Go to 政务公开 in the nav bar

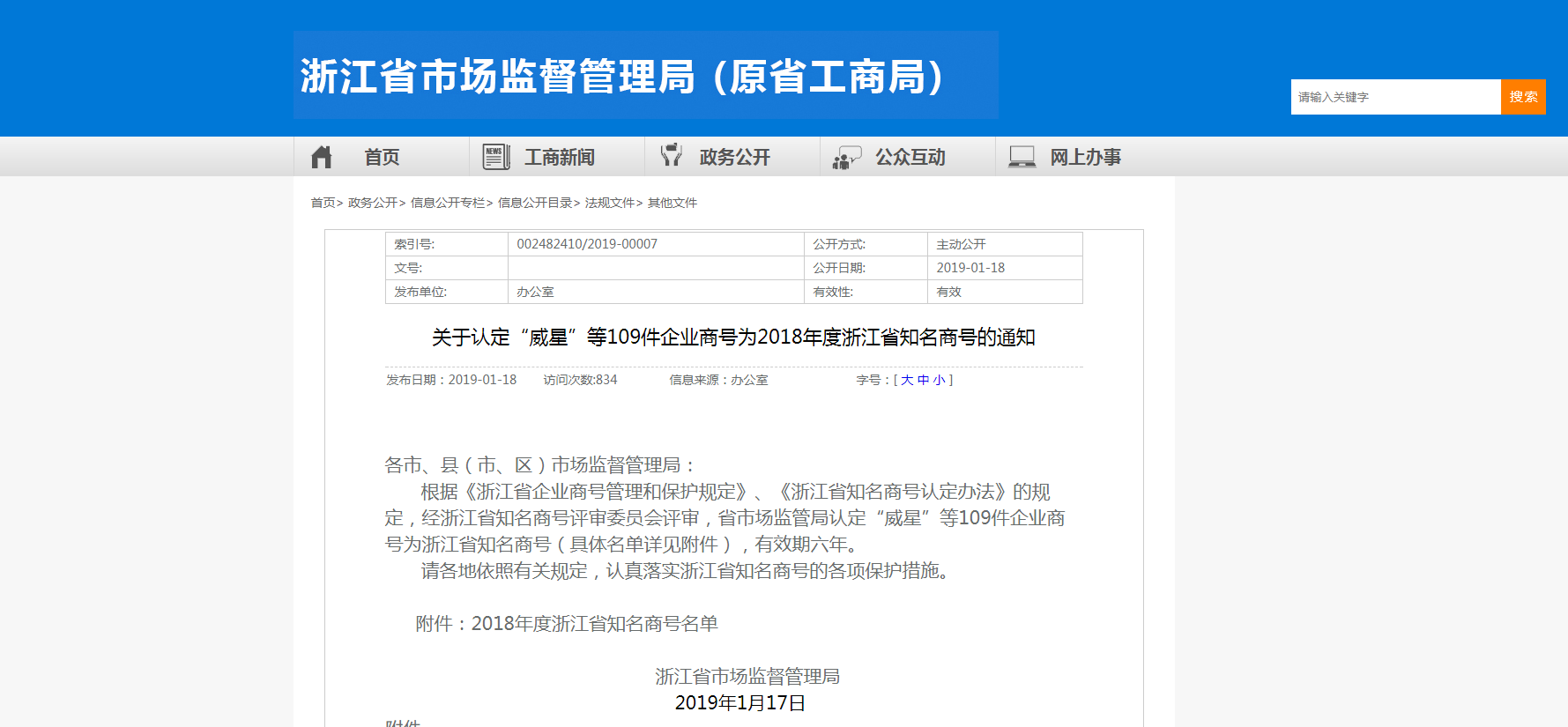[x=734, y=157]
